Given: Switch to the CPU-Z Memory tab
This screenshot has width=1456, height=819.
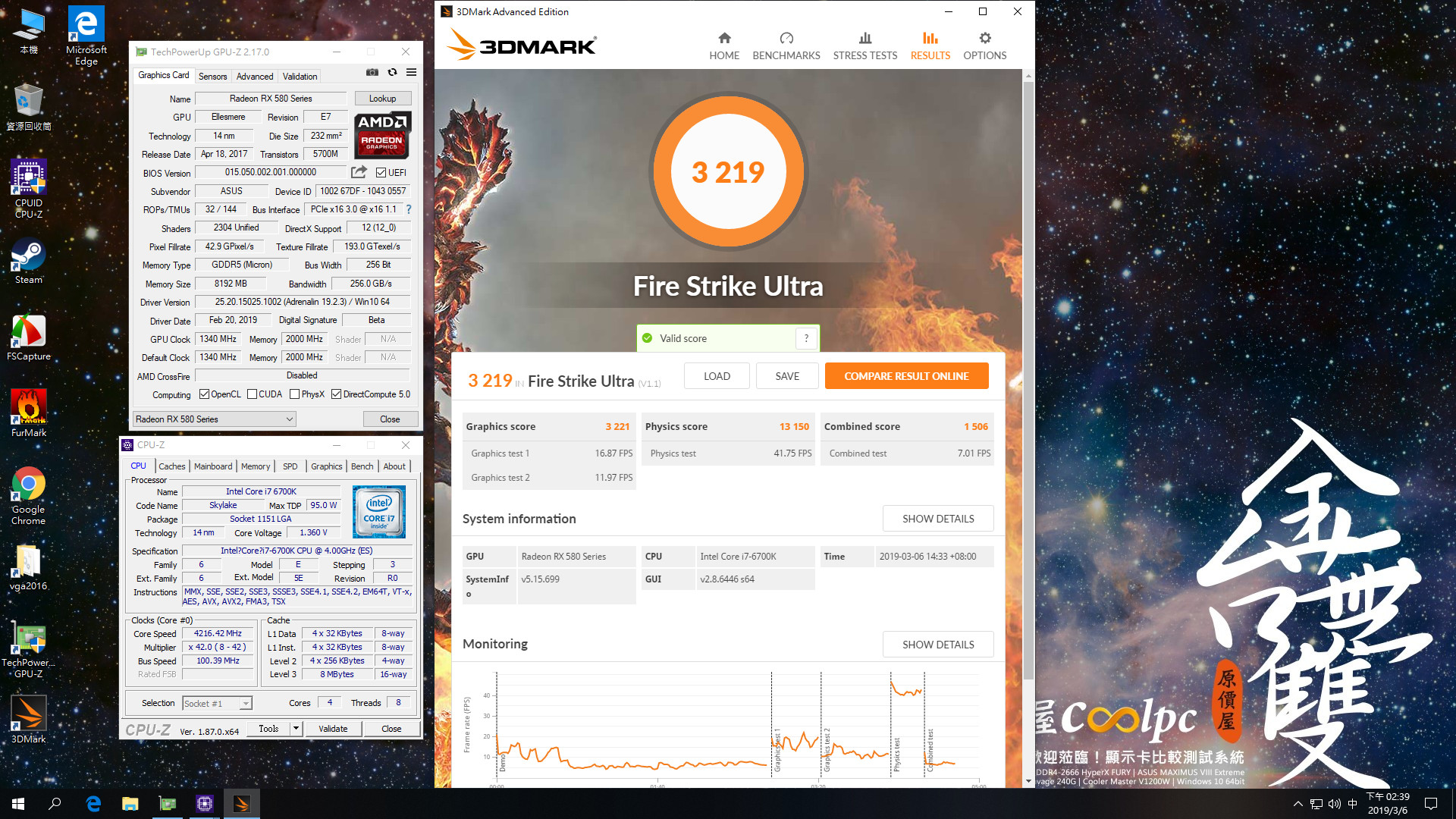Looking at the screenshot, I should [256, 466].
